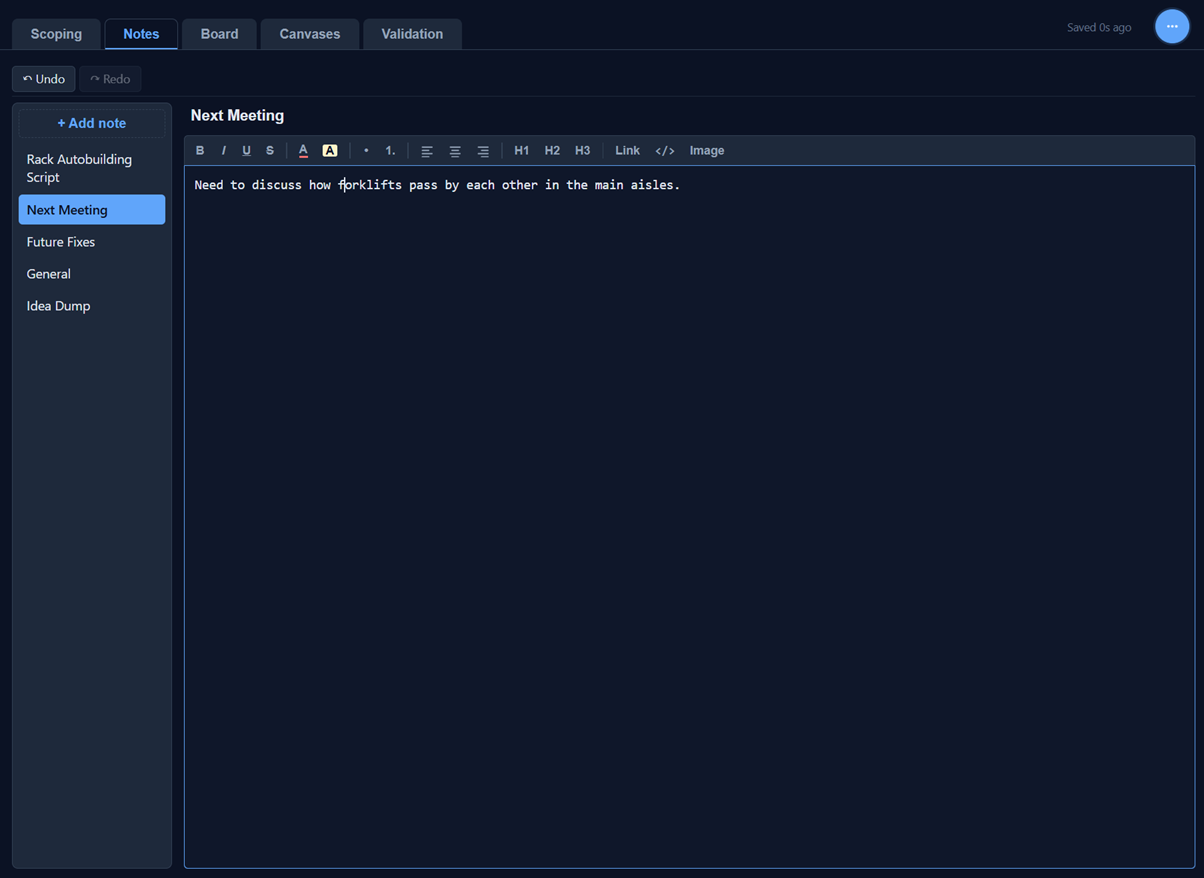Viewport: 1204px width, 878px height.
Task: Open the Validation tab
Action: 412,34
